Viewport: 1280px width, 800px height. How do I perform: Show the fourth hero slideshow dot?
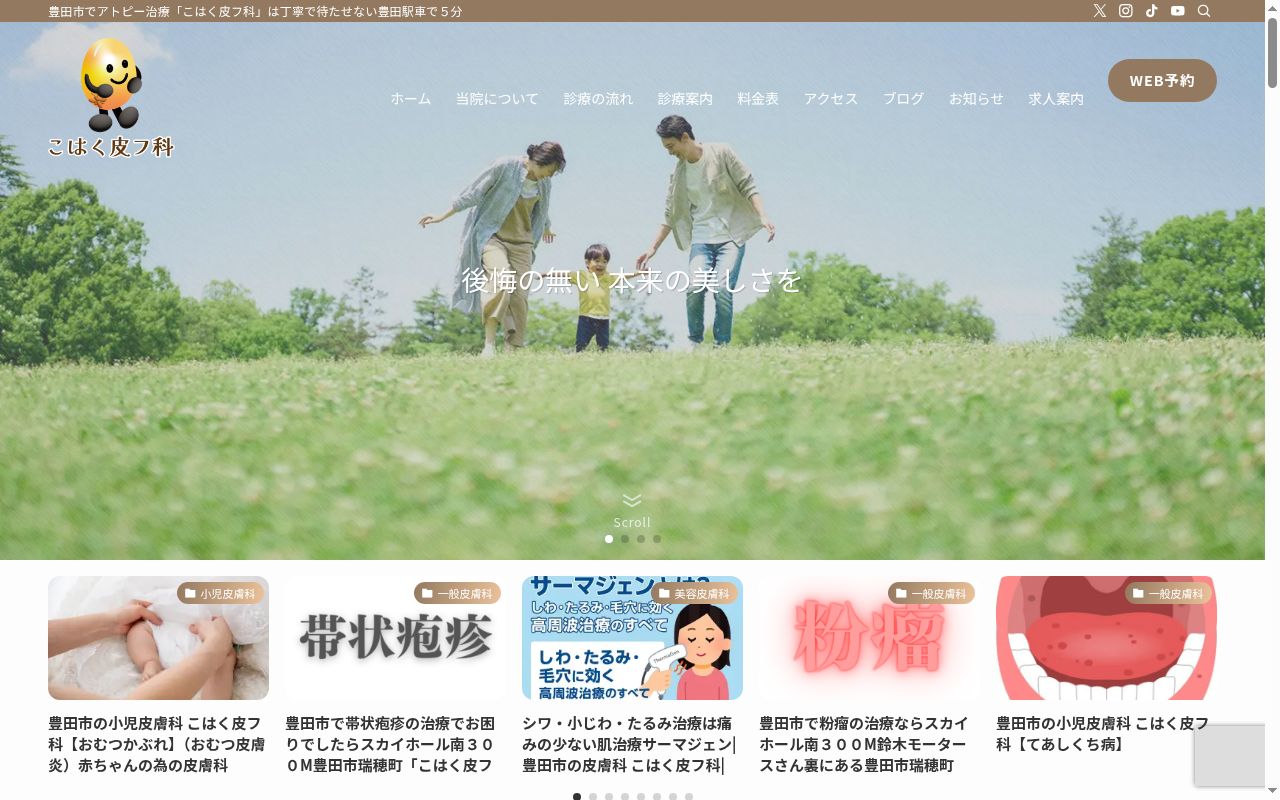click(x=657, y=539)
